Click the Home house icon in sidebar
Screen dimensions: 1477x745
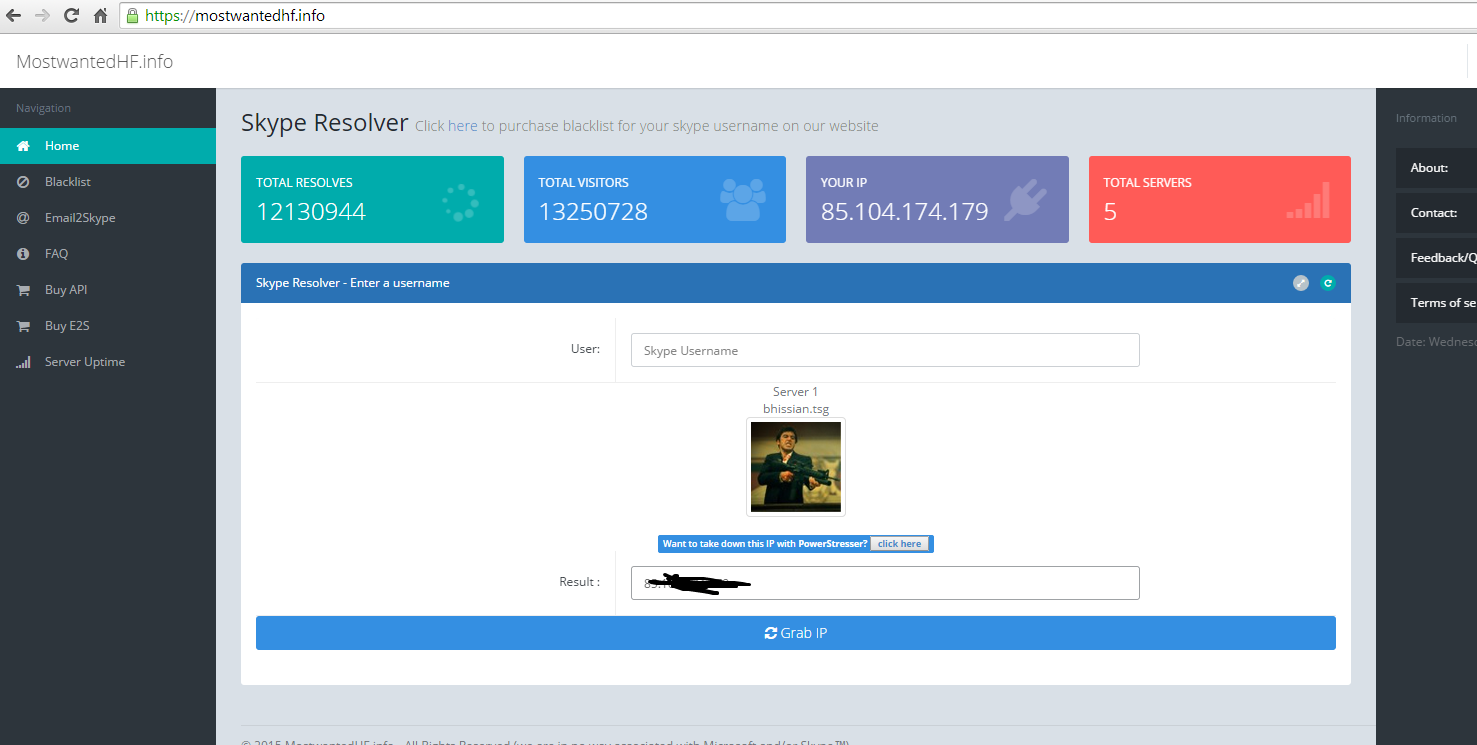click(23, 146)
